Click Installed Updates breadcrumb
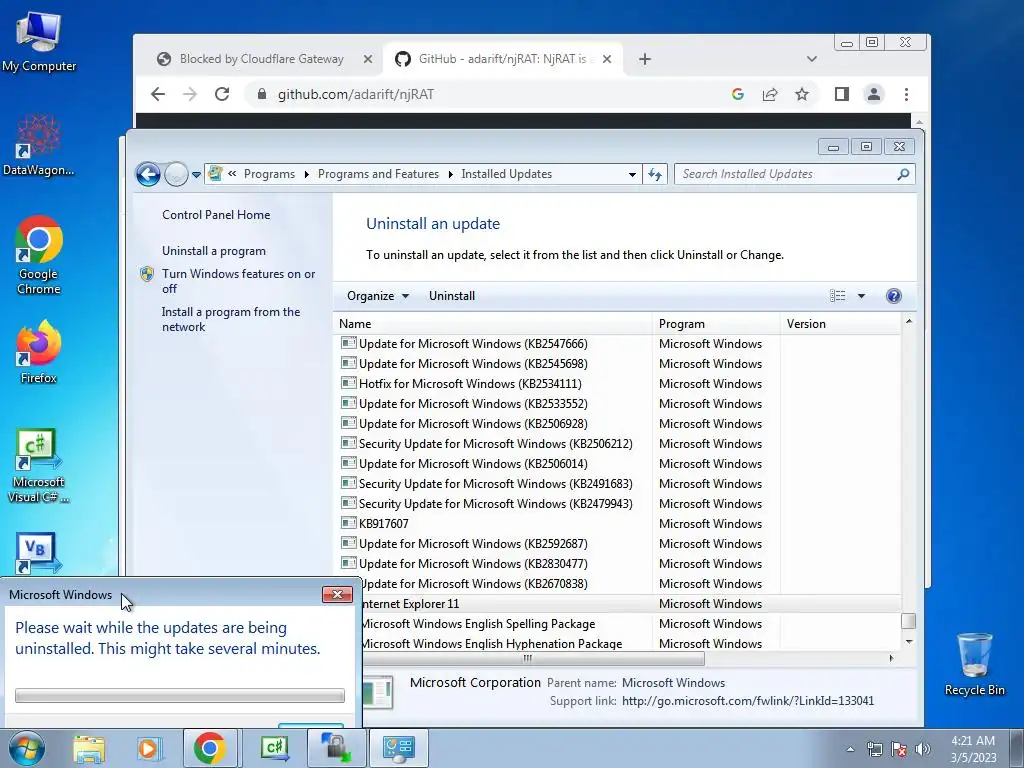The height and width of the screenshot is (768, 1024). pos(506,174)
